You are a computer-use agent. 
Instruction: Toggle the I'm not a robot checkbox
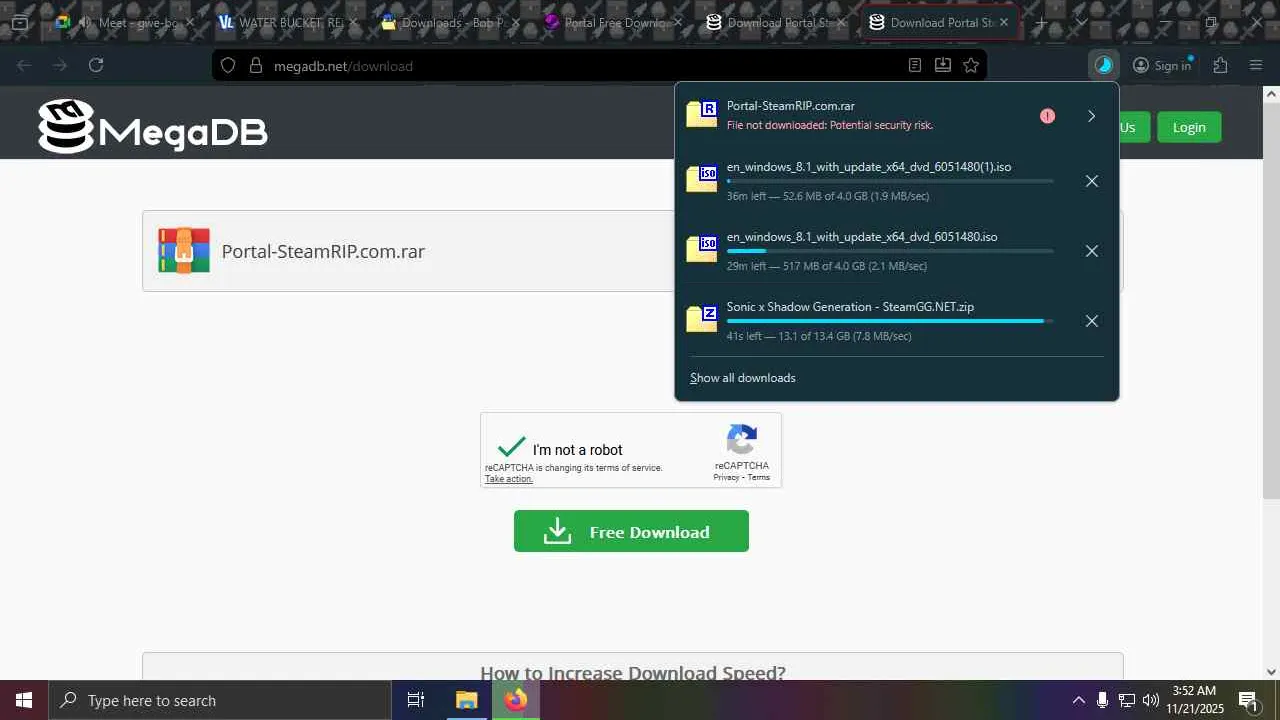click(x=512, y=447)
